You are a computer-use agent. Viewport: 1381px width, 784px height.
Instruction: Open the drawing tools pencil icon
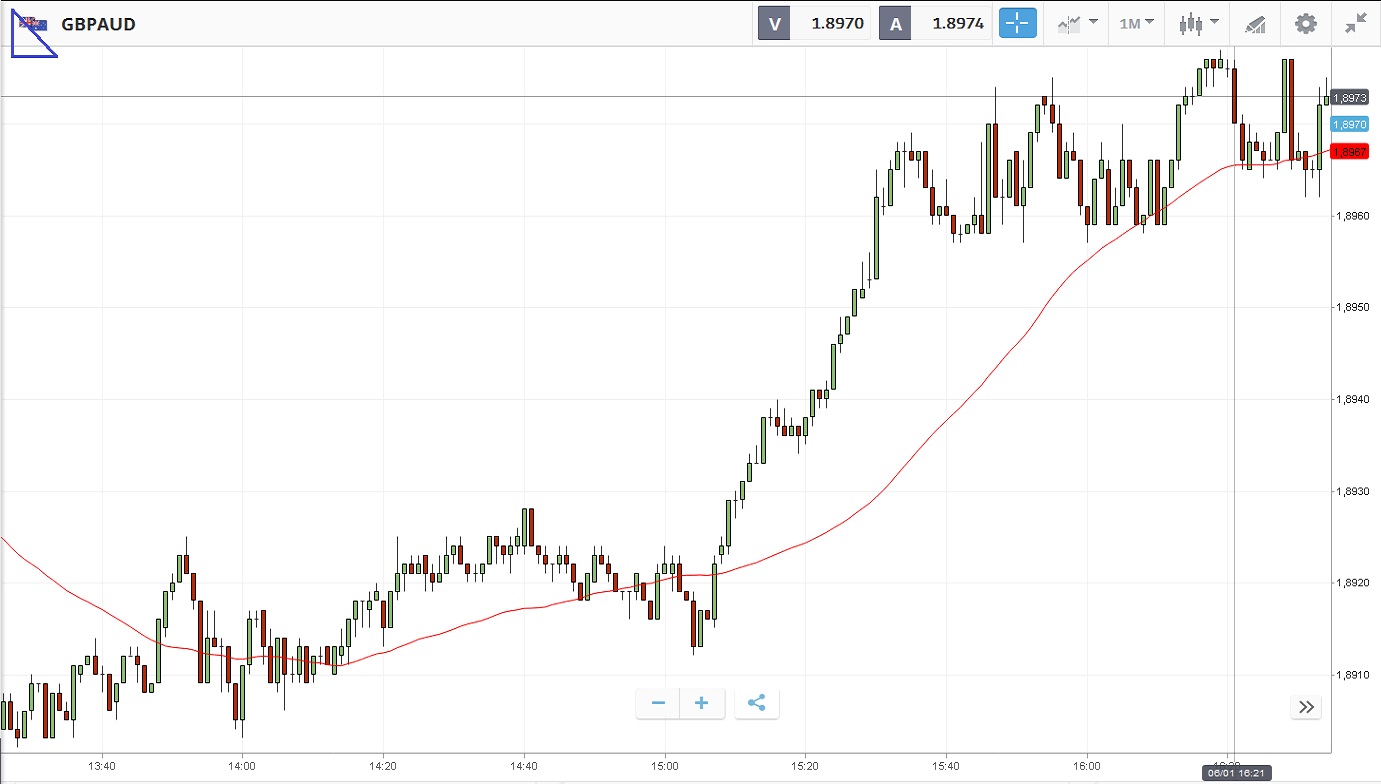point(1255,24)
